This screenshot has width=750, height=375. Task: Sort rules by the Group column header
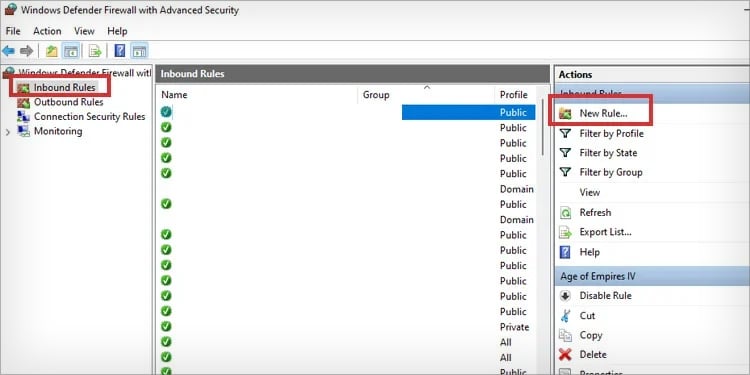(x=376, y=95)
